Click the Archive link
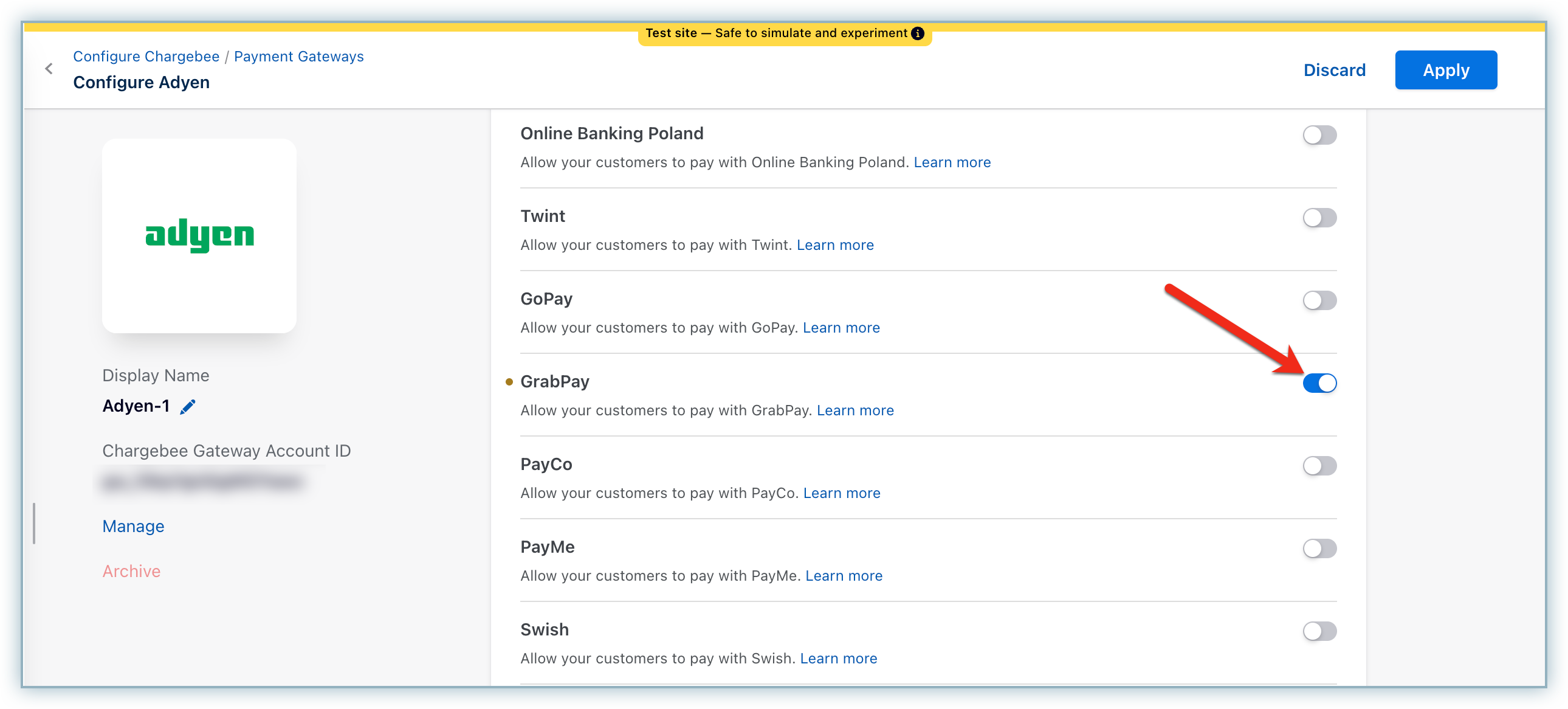1568x709 pixels. tap(131, 572)
